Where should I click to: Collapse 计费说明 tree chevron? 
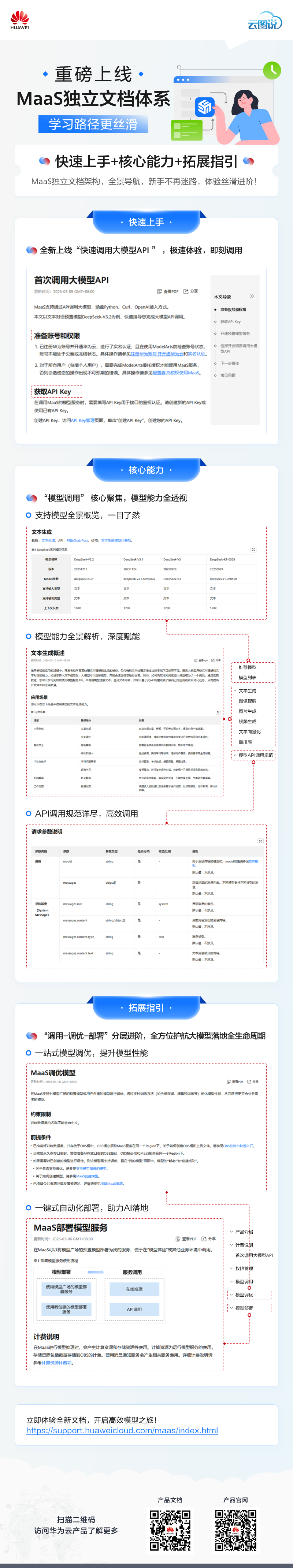(231, 1245)
